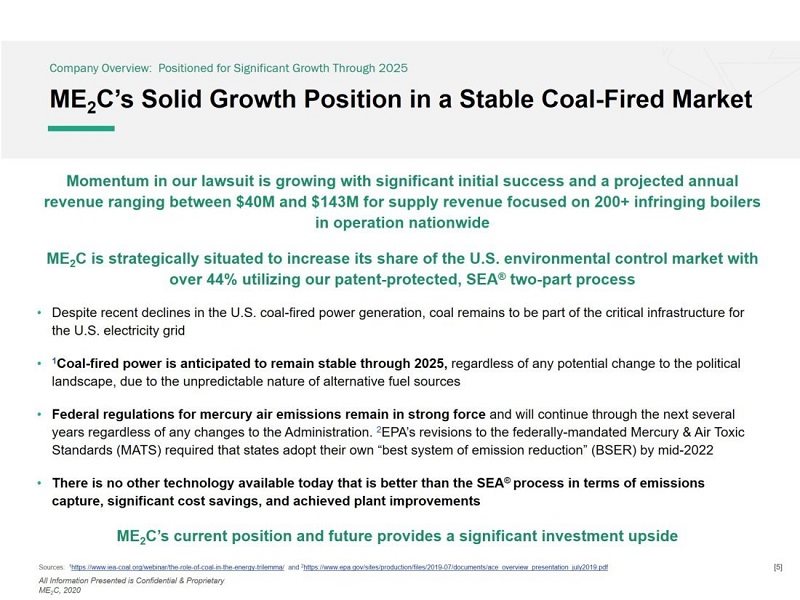This screenshot has height=600, width=800.
Task: Click the 'in operation nationwide' text line
Action: [x=402, y=222]
